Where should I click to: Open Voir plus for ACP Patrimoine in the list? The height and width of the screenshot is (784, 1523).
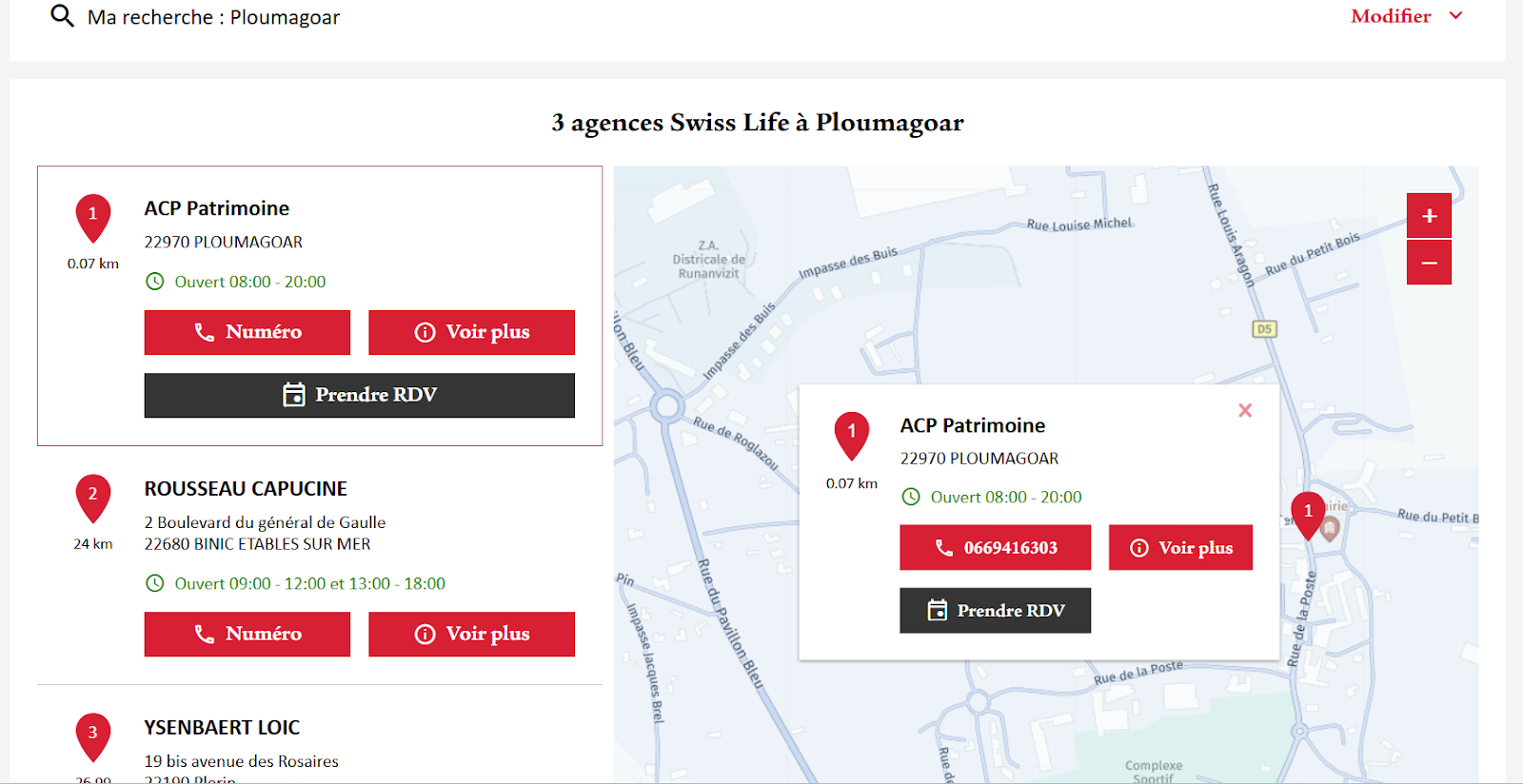(471, 332)
